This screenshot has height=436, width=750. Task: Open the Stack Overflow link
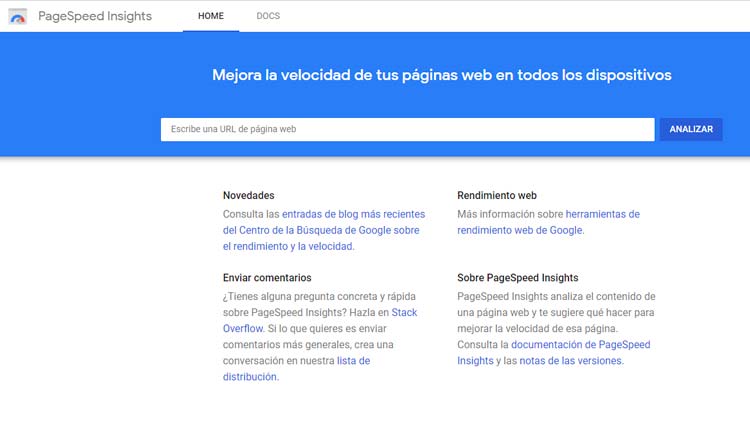tap(320, 320)
